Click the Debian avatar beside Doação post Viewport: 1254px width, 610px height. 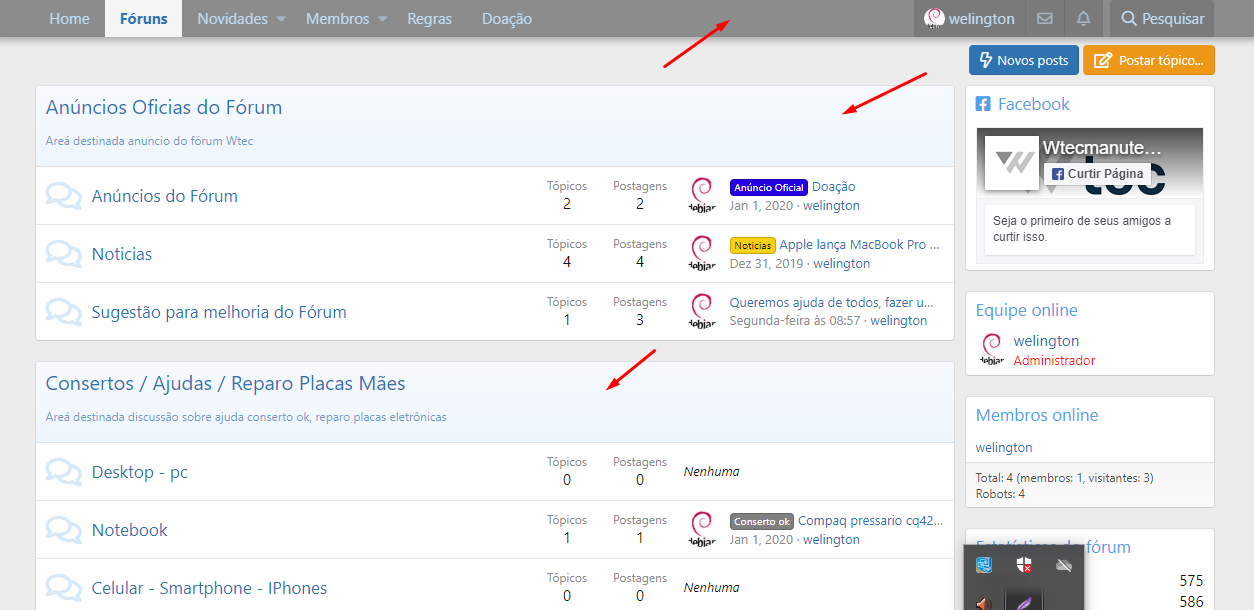point(702,195)
